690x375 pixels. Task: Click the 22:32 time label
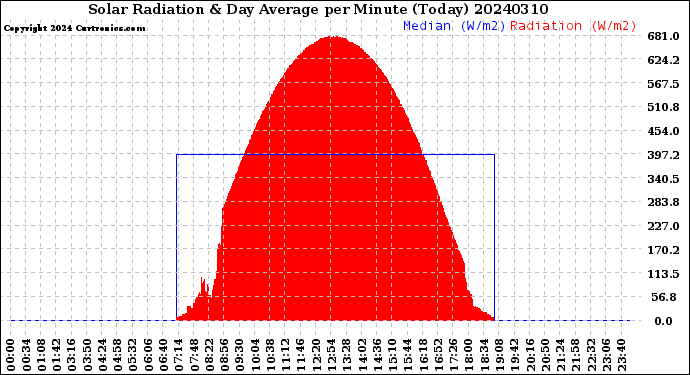point(591,355)
